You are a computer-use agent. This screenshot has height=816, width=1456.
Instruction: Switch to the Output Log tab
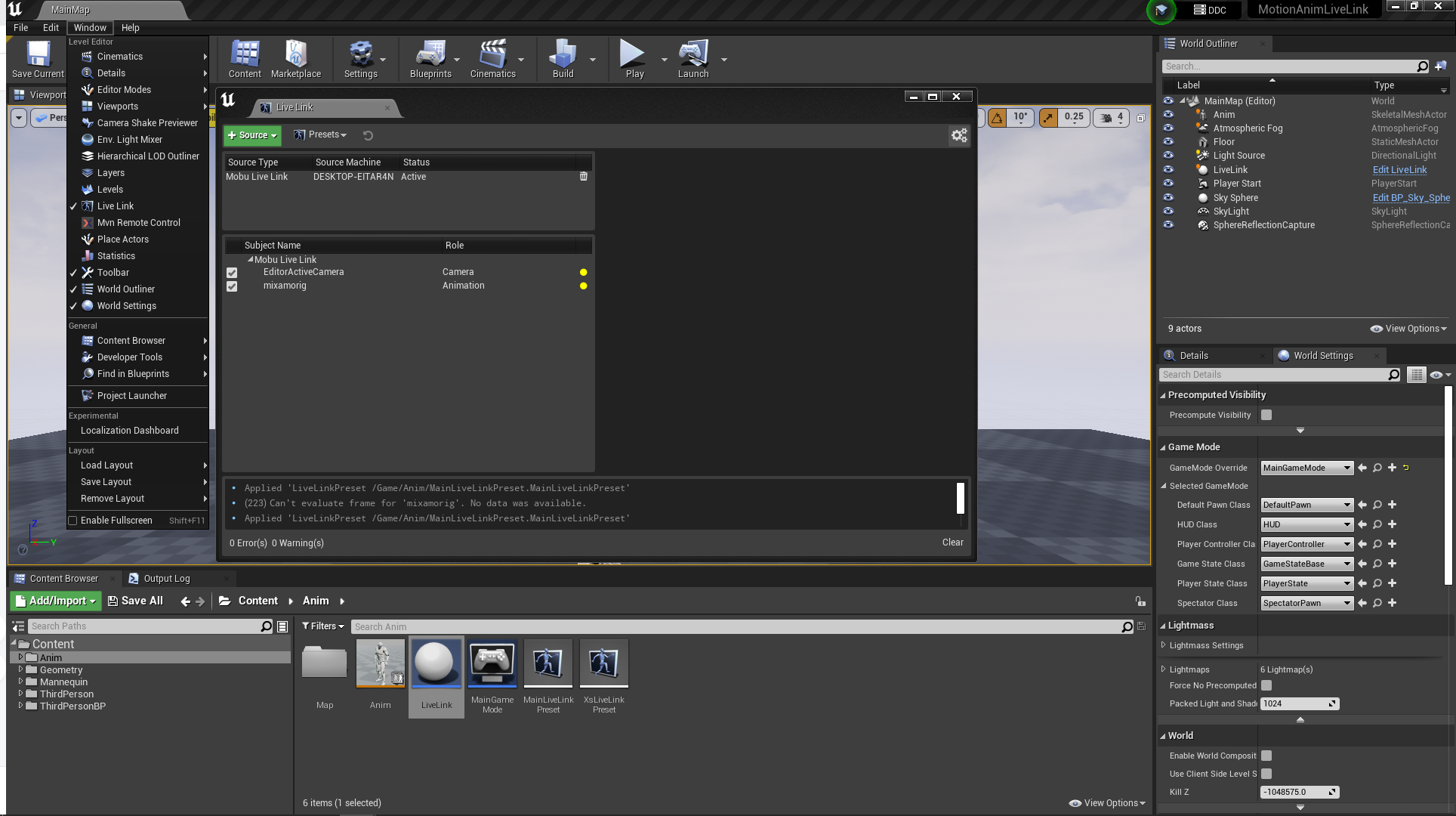[x=166, y=579]
